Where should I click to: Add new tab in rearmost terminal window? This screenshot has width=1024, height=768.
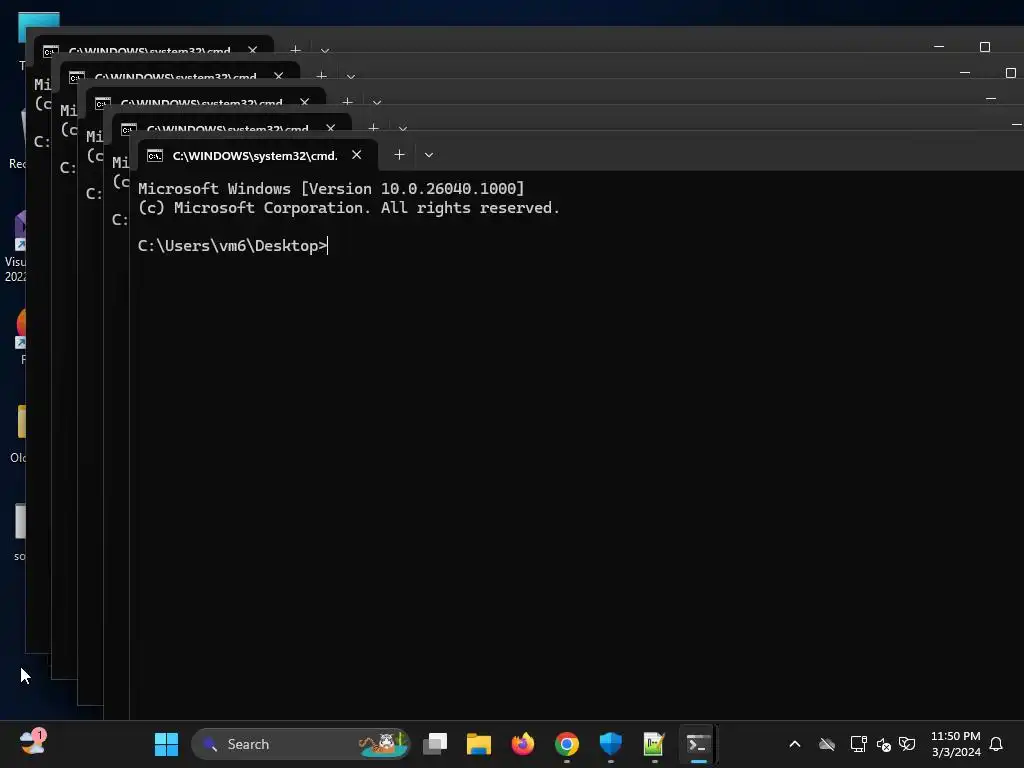point(295,49)
